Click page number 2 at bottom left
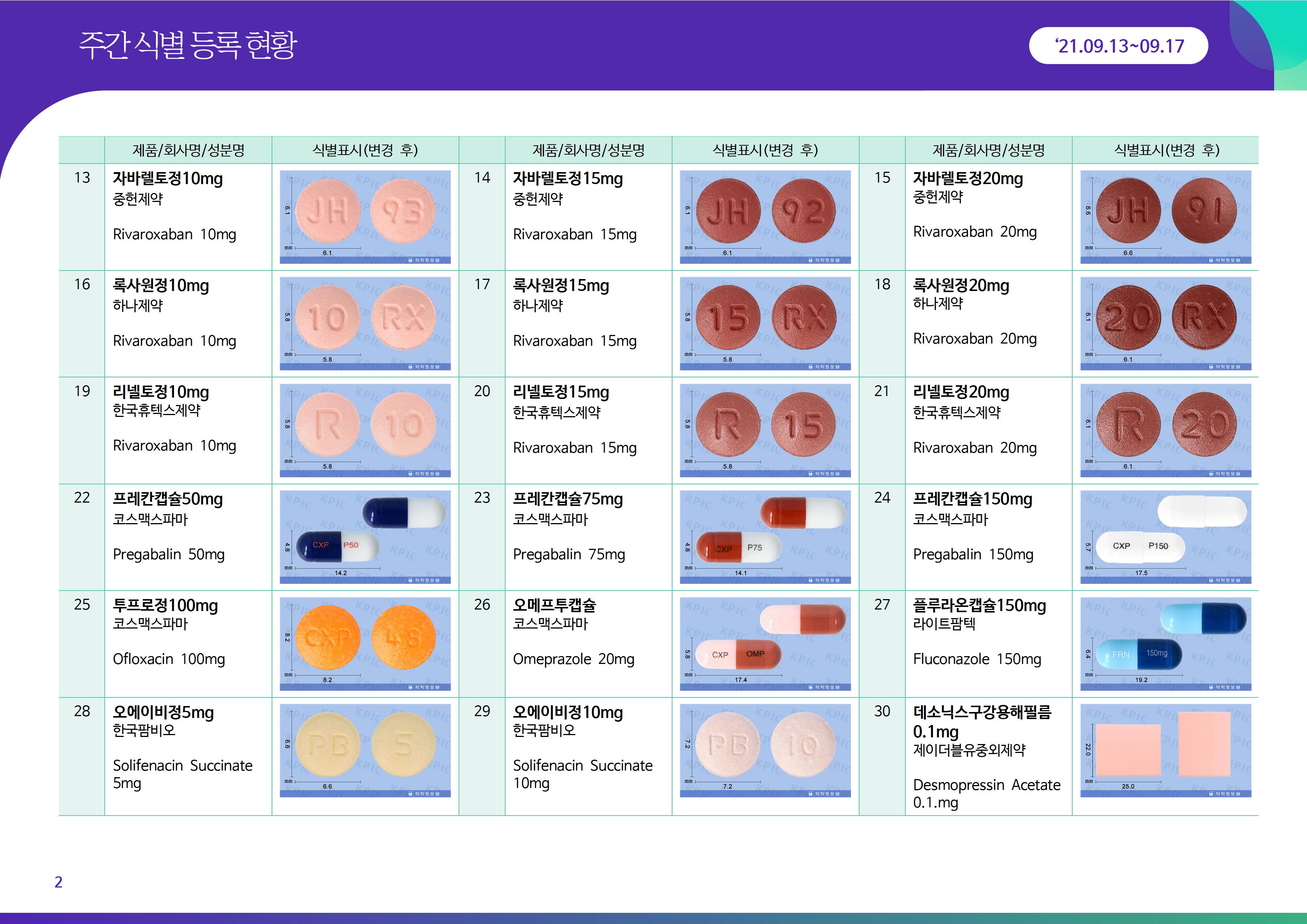The width and height of the screenshot is (1307, 924). [58, 882]
